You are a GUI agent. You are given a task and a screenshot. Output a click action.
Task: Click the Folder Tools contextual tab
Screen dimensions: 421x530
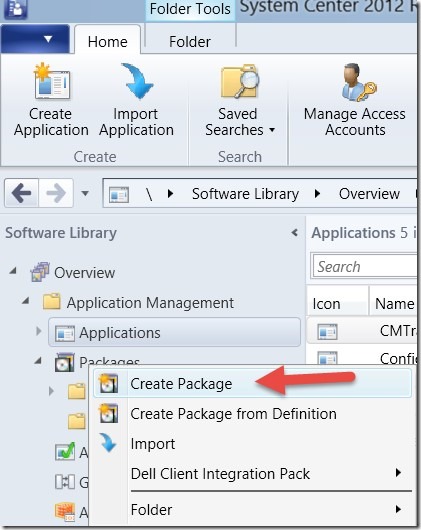point(190,9)
